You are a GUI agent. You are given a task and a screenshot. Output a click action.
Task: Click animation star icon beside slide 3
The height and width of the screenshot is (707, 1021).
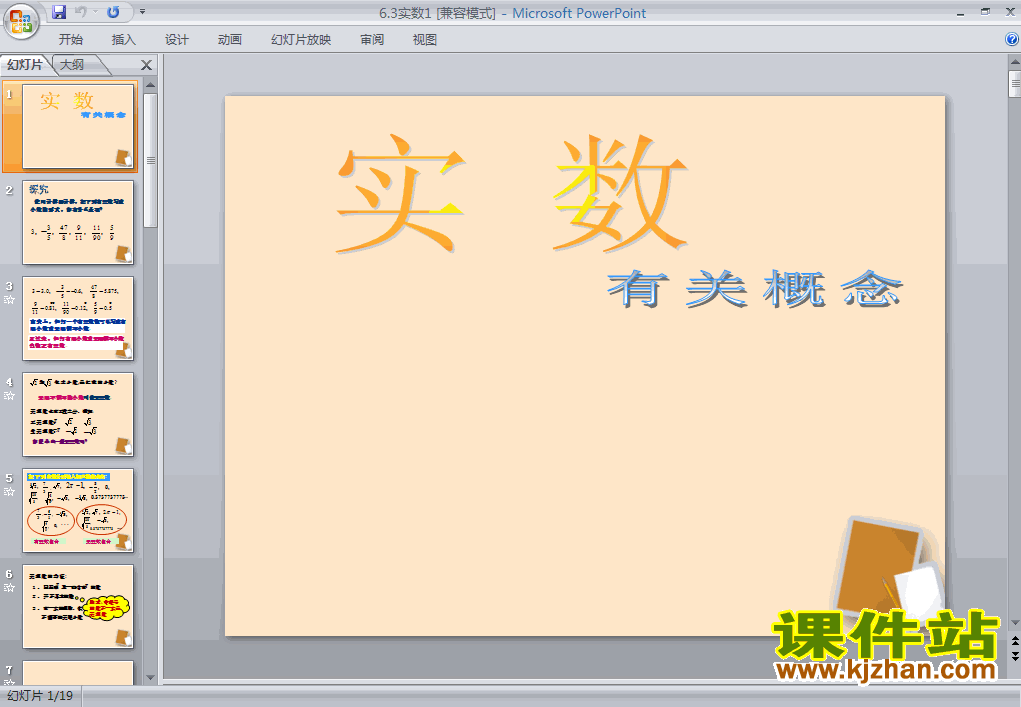pyautogui.click(x=9, y=300)
